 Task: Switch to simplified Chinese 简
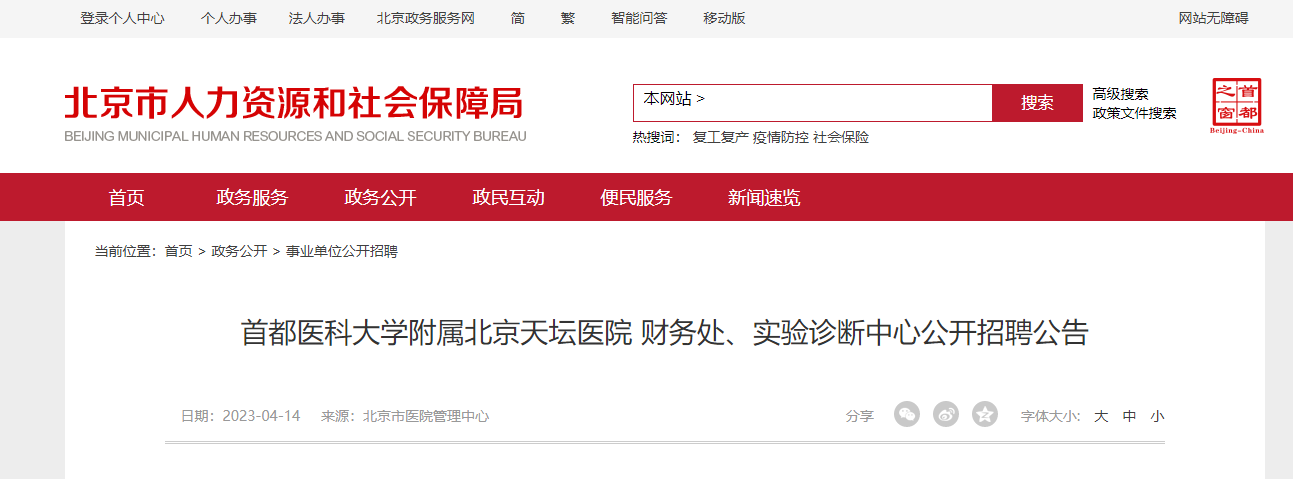click(517, 18)
